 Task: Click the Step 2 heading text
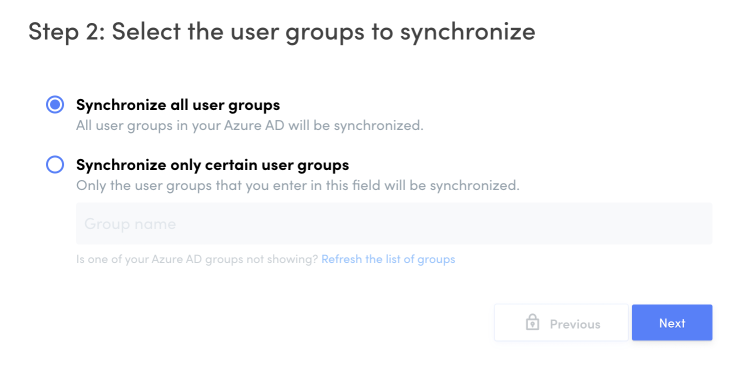click(x=282, y=32)
